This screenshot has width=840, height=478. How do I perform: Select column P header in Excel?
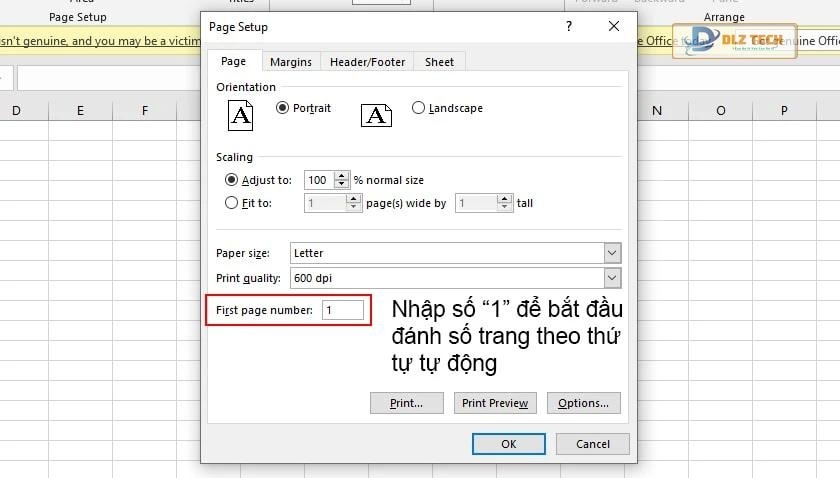(784, 110)
